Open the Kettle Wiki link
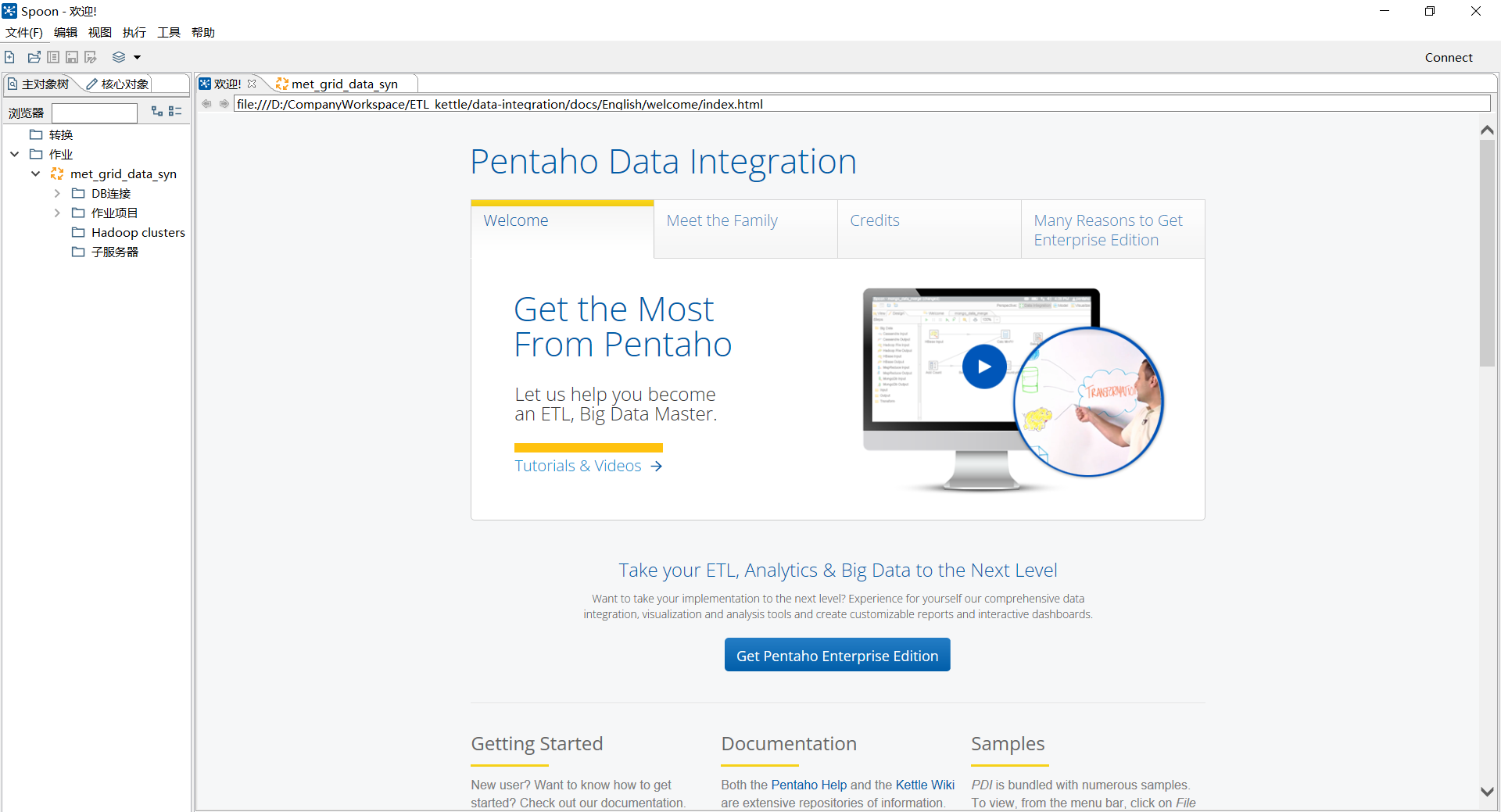The width and height of the screenshot is (1501, 812). [x=925, y=785]
